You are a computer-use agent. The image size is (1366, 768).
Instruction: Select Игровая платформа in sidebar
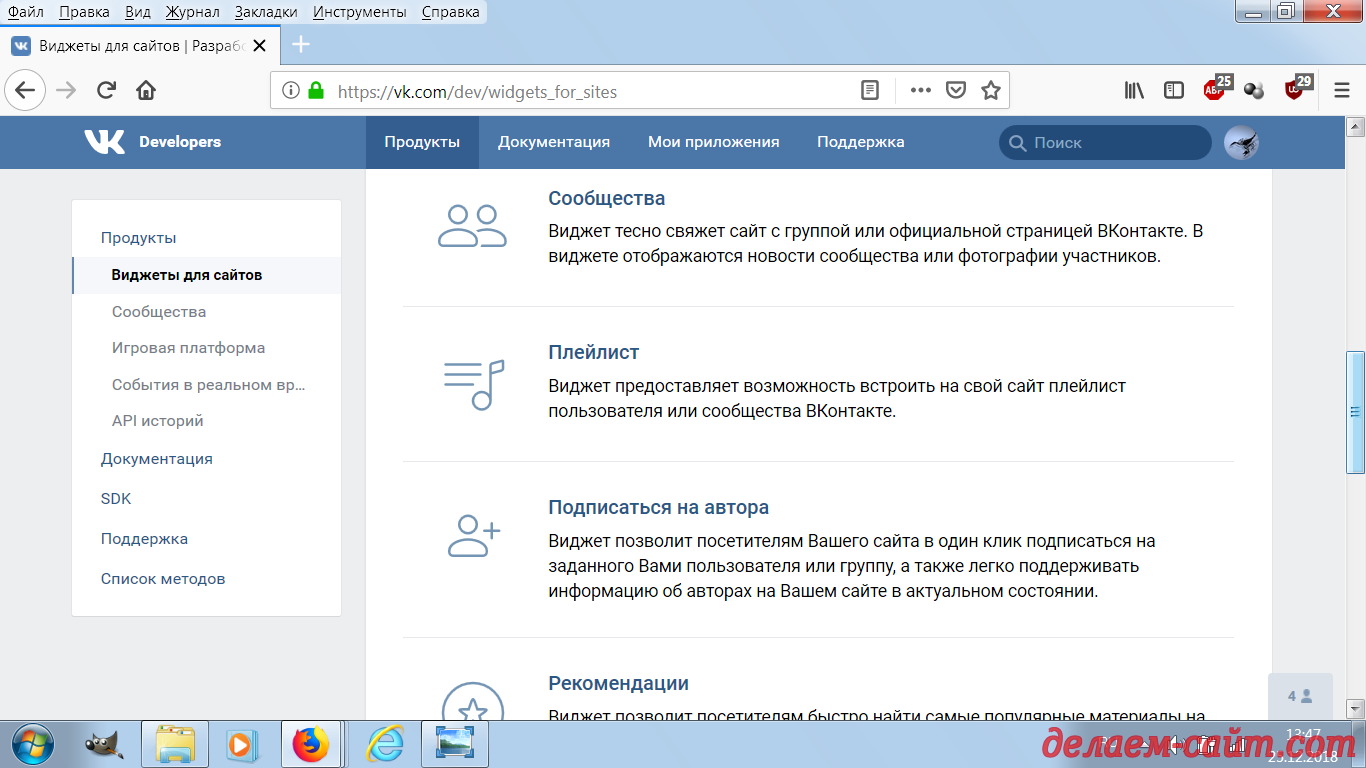click(x=188, y=348)
